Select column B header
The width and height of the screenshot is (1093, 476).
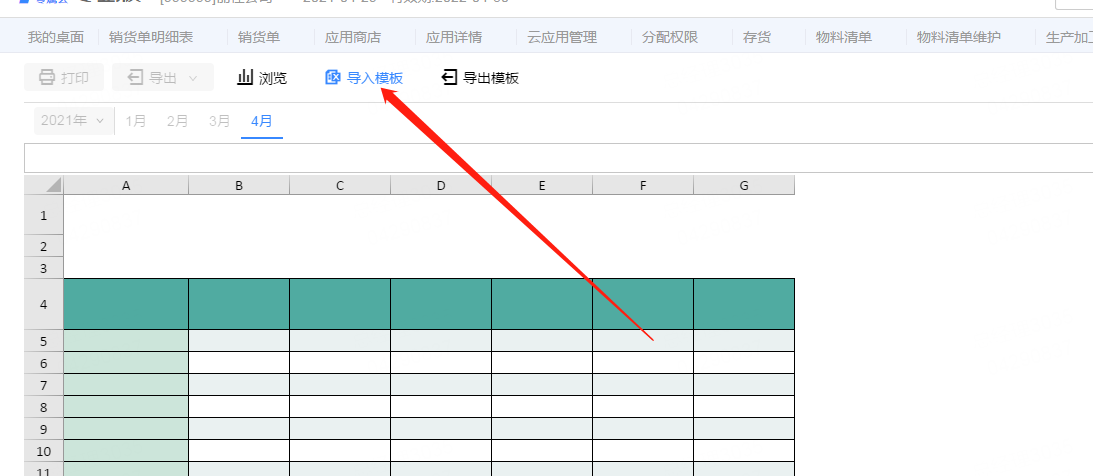click(239, 185)
